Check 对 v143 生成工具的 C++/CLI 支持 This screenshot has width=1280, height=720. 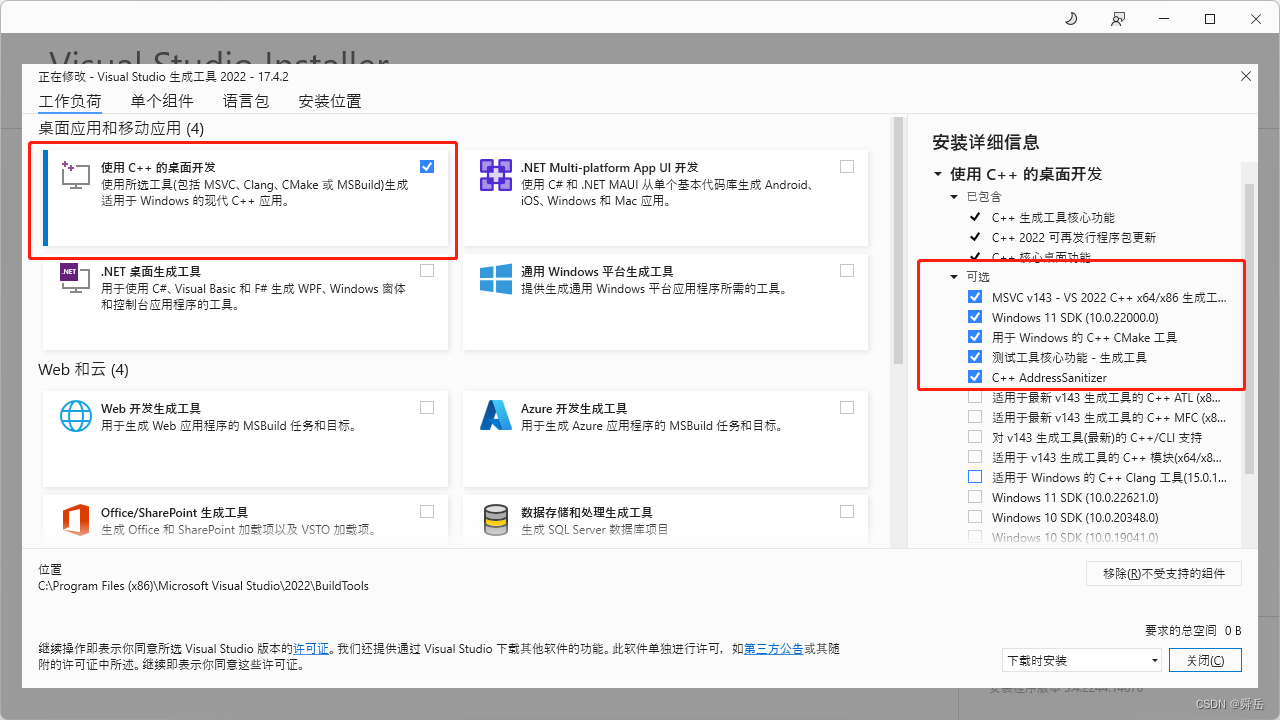coord(975,437)
